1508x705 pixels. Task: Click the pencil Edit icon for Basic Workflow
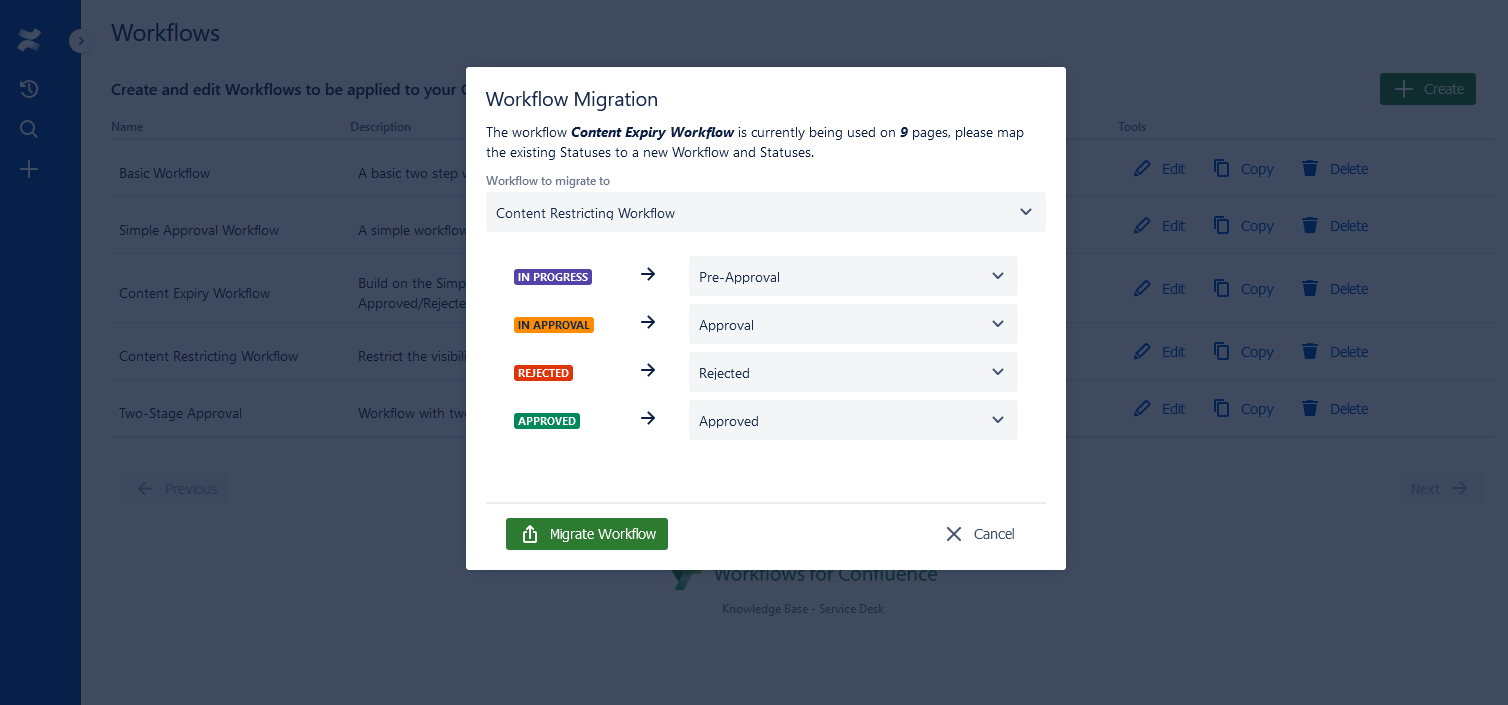click(1142, 169)
